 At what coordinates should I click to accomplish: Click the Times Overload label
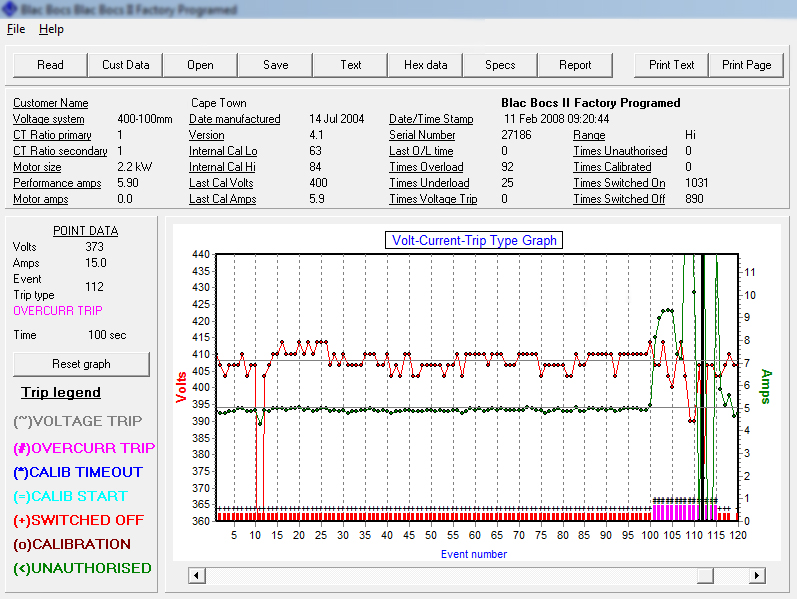coord(426,167)
